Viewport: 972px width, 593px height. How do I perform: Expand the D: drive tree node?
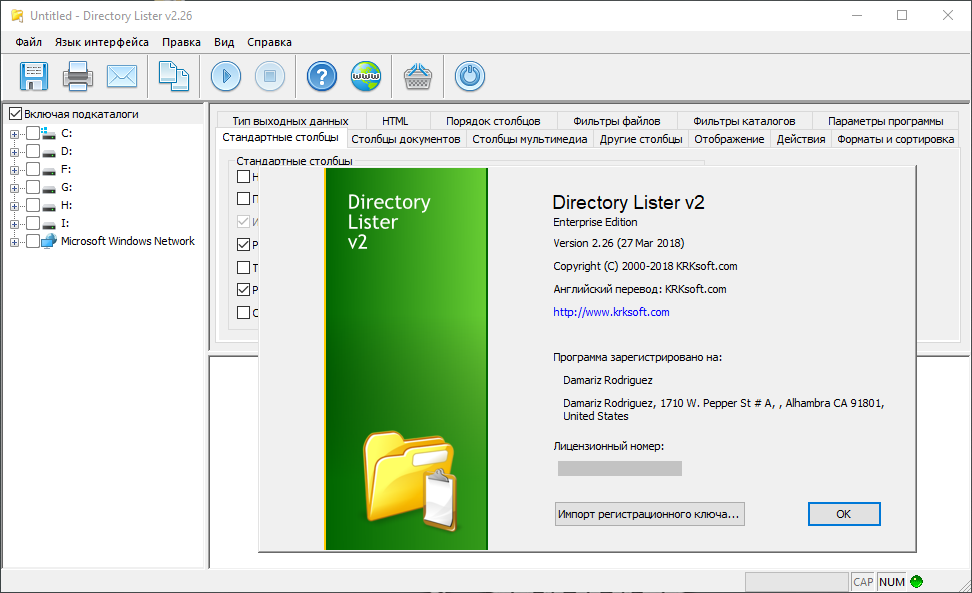point(14,152)
